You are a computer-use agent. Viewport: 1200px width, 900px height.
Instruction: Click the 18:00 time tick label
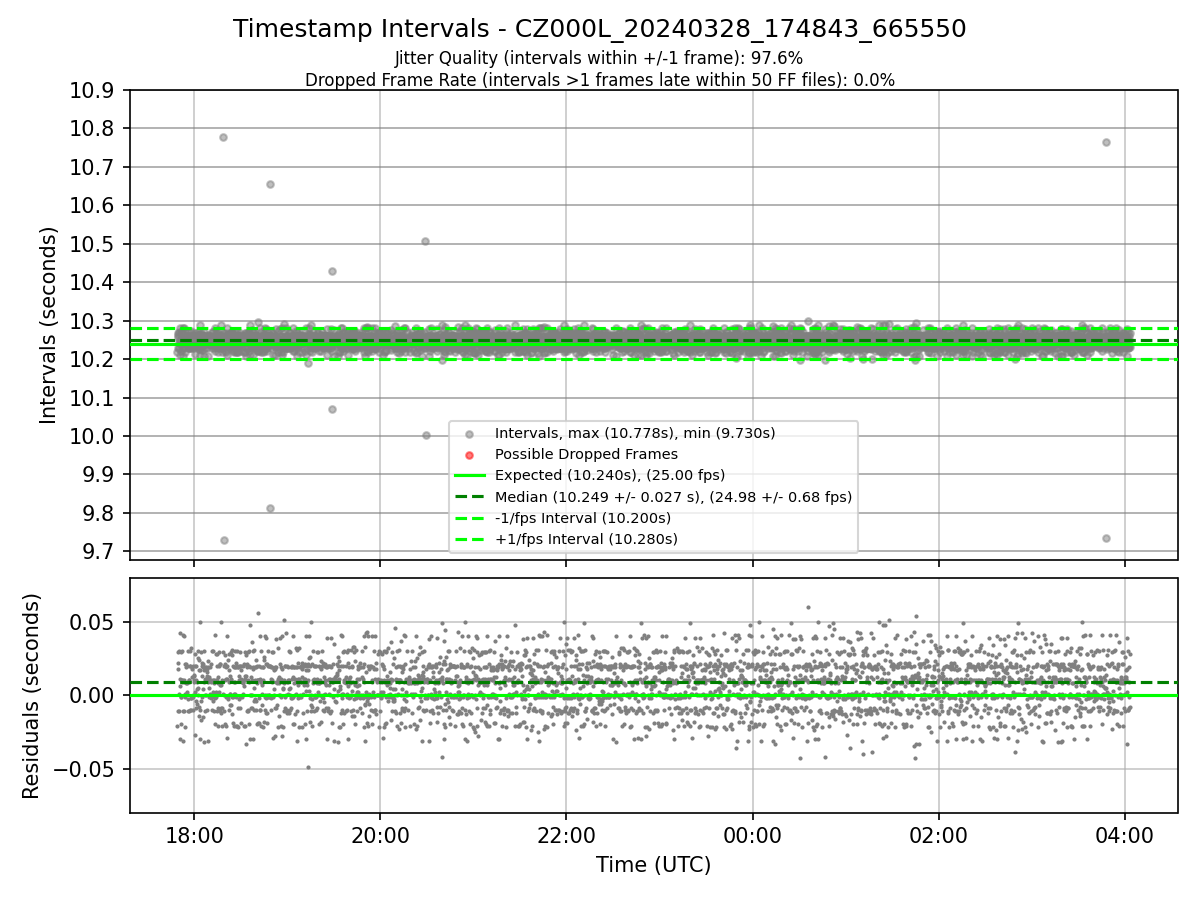point(194,835)
